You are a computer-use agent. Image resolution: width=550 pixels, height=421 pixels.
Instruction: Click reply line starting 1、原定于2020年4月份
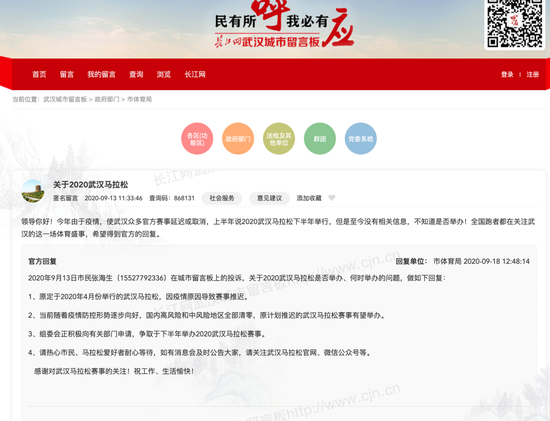[x=138, y=296]
